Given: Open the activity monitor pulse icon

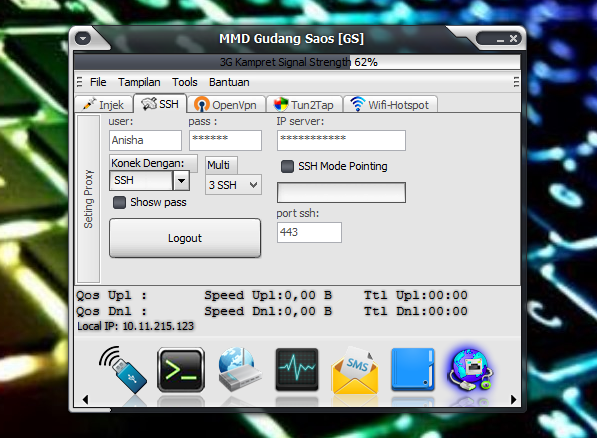Looking at the screenshot, I should coord(297,369).
